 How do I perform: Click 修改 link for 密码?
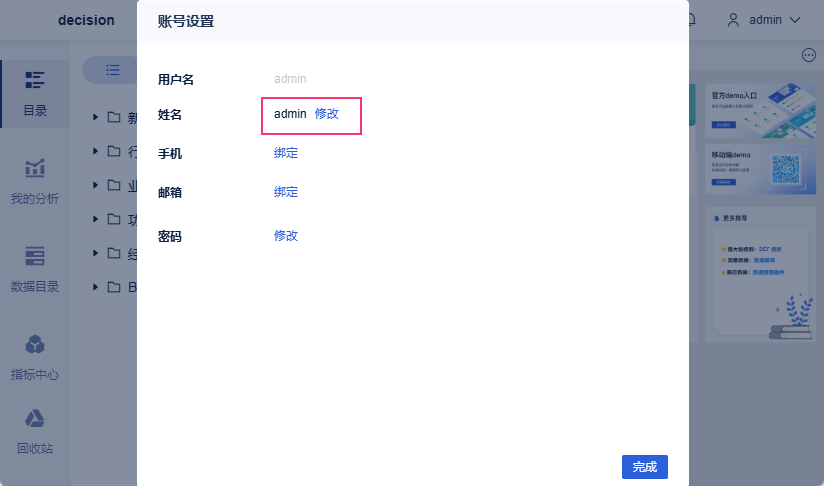click(286, 236)
